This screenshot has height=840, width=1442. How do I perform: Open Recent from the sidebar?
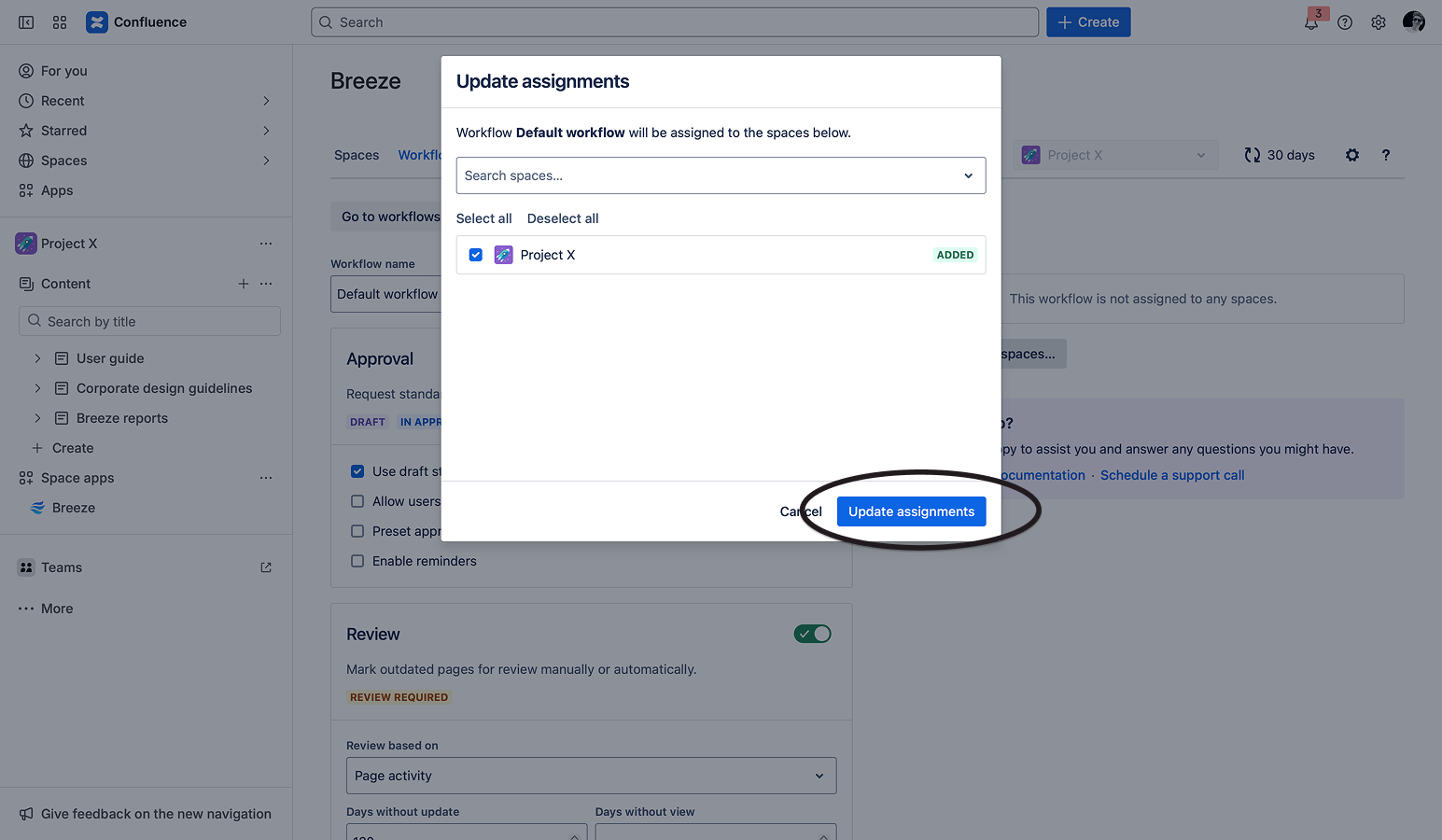(x=62, y=100)
